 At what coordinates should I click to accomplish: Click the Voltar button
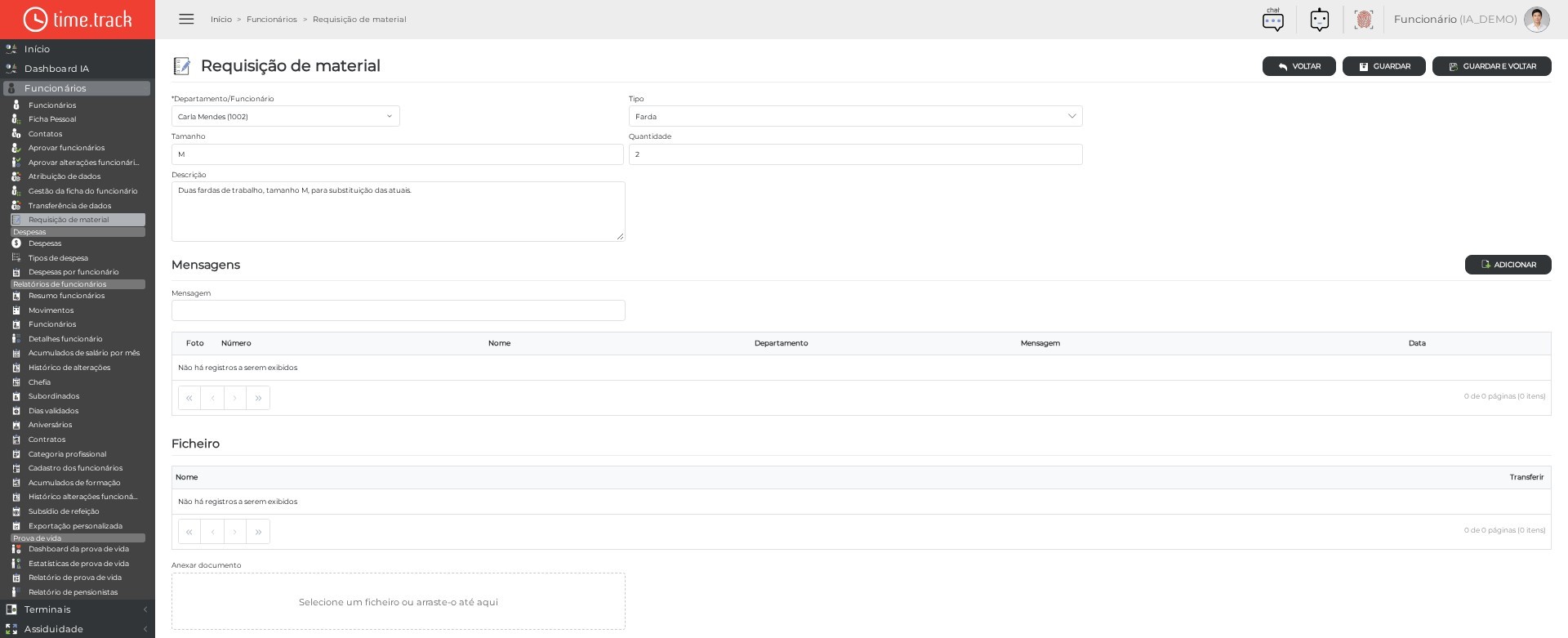click(1299, 66)
